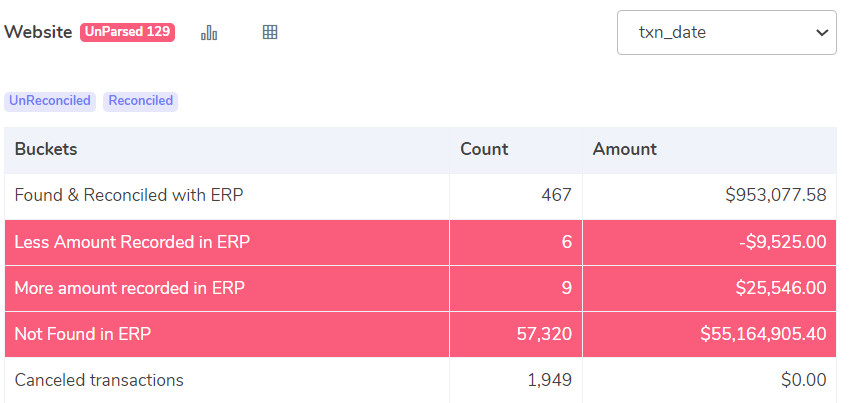Open Less Amount Recorded in ERP row

pos(420,243)
